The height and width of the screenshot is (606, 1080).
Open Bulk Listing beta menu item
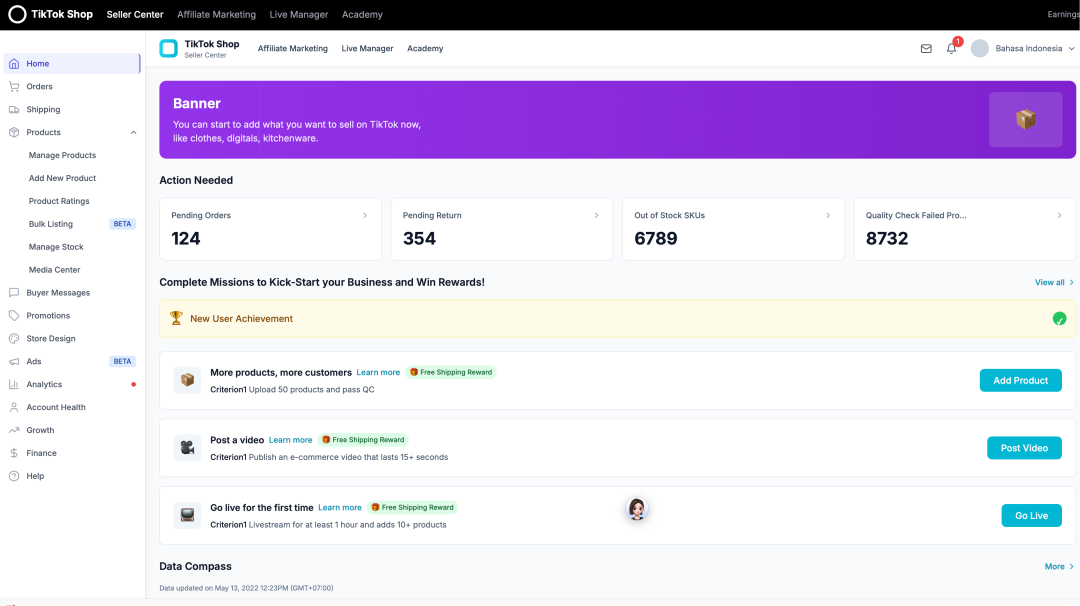pos(51,224)
